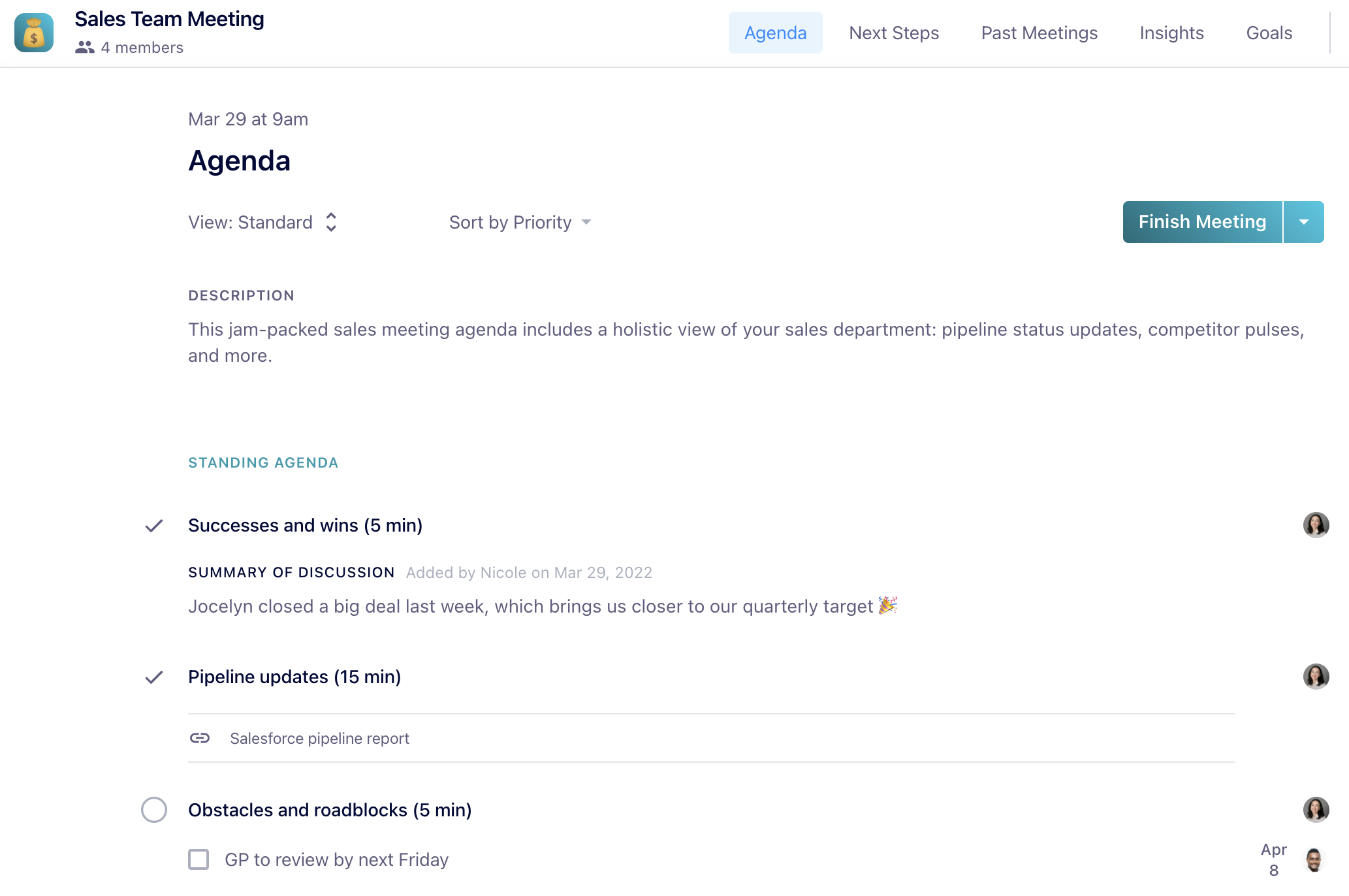Click the avatar icon on Successes and wins
This screenshot has width=1349, height=896.
[1316, 524]
